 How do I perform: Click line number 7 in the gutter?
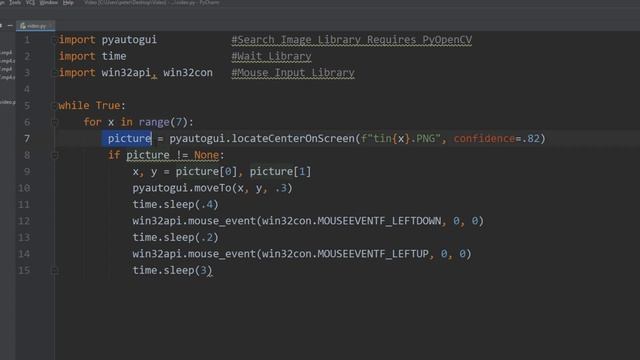[x=27, y=139]
